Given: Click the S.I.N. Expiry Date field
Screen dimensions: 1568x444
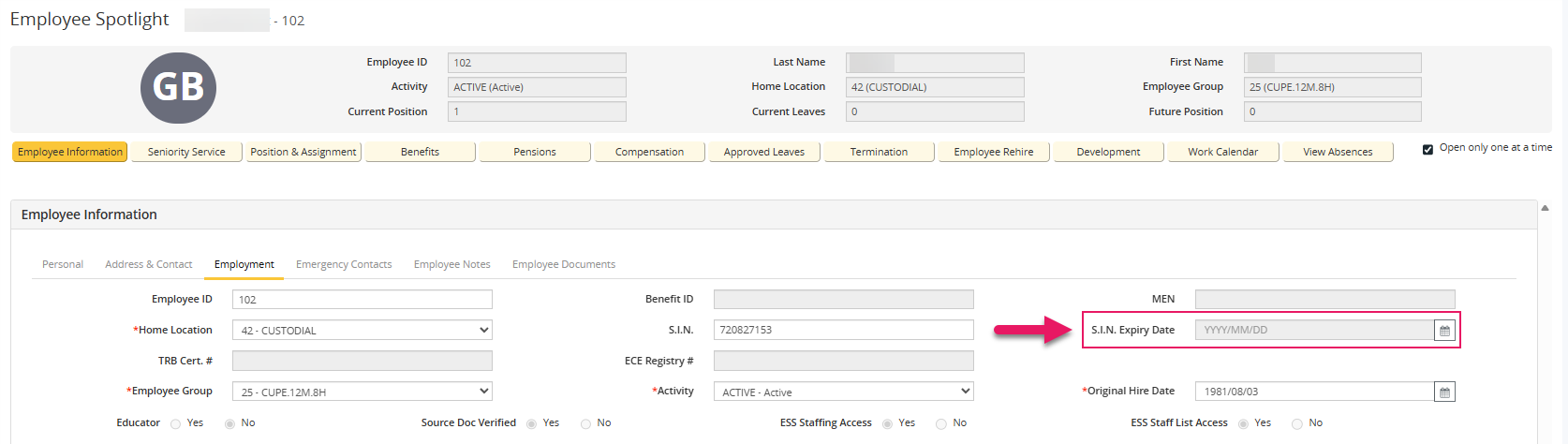Looking at the screenshot, I should [x=1314, y=331].
